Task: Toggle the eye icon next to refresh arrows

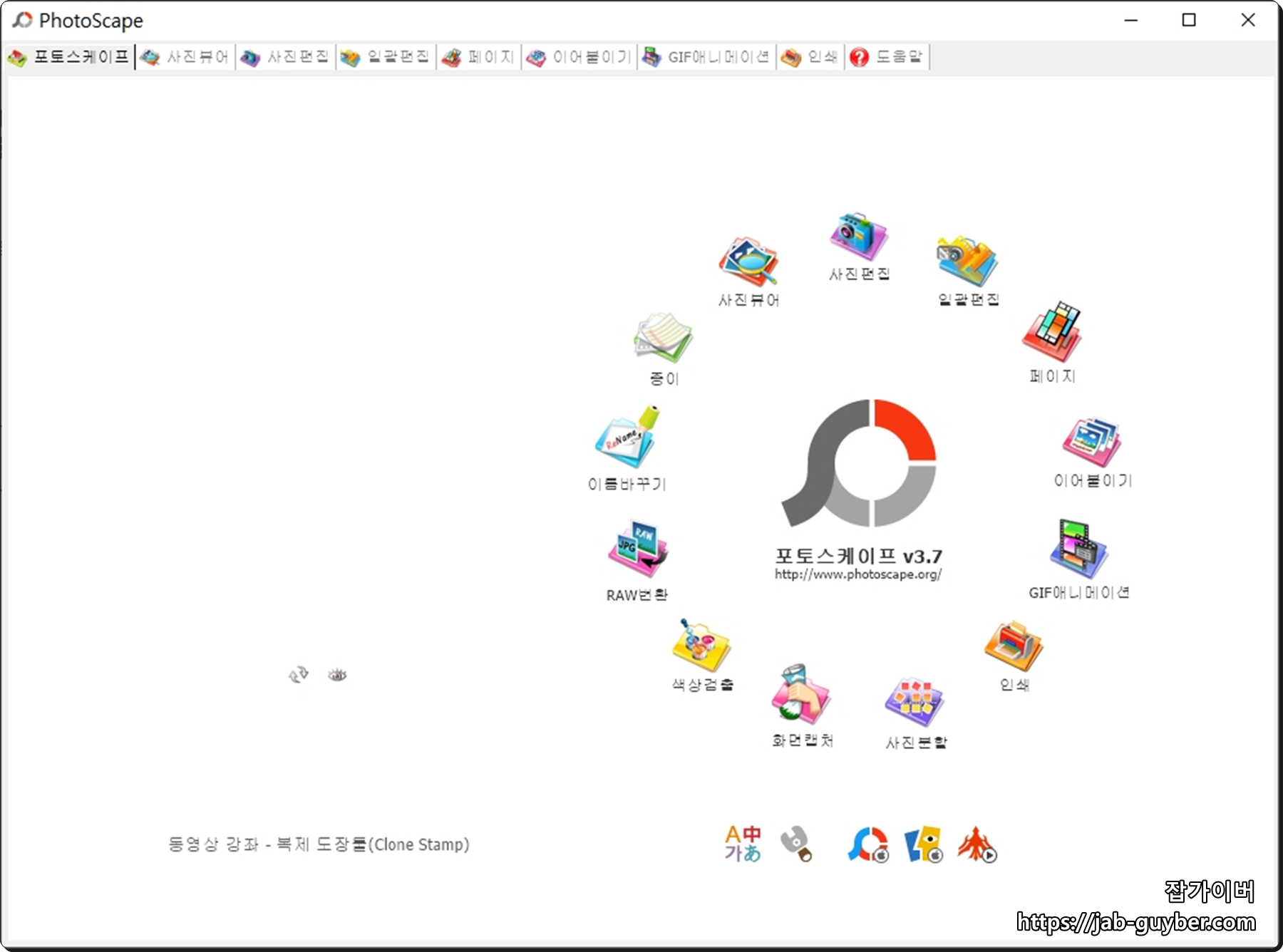Action: pos(337,674)
